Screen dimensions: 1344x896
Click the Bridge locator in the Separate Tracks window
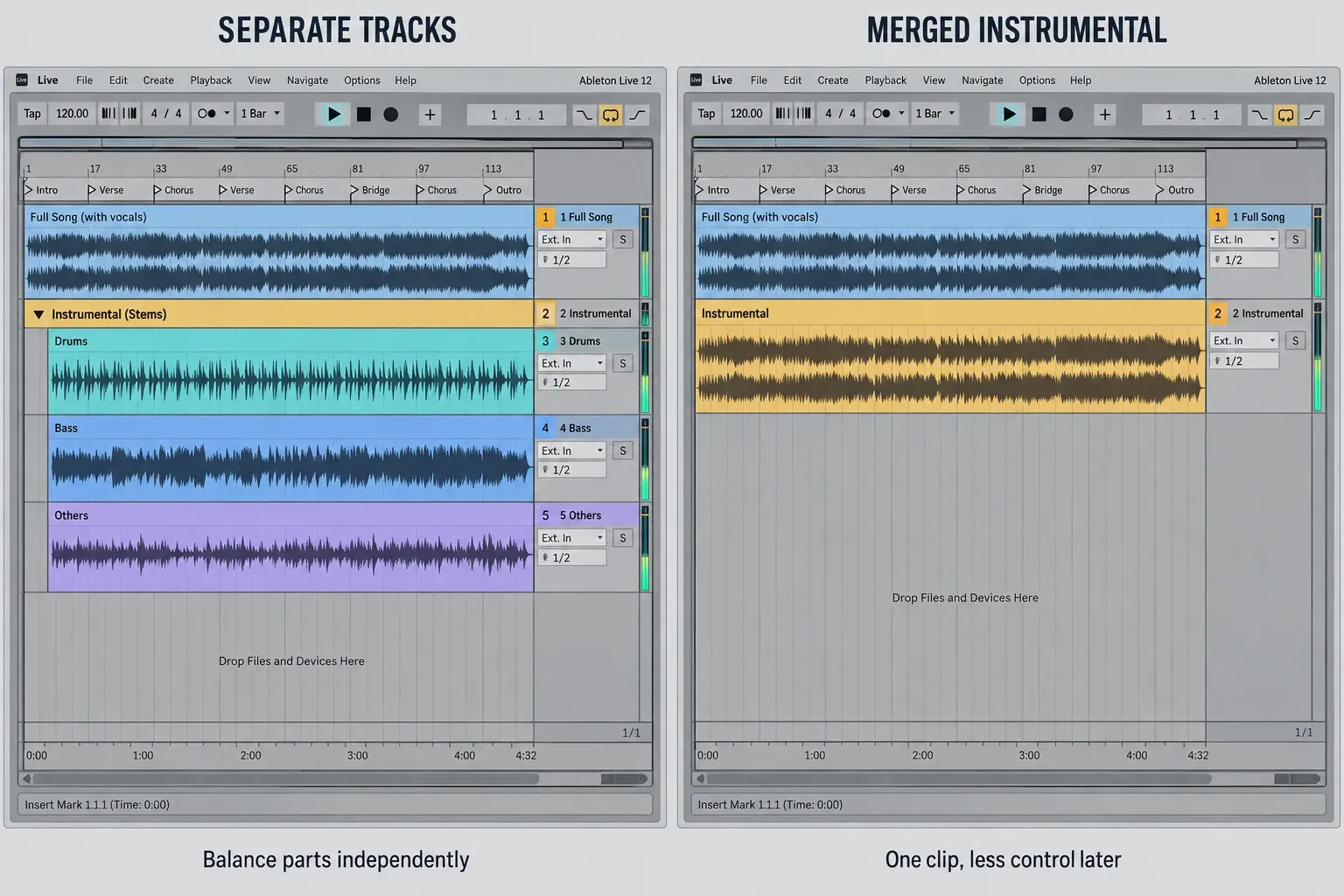pyautogui.click(x=370, y=190)
